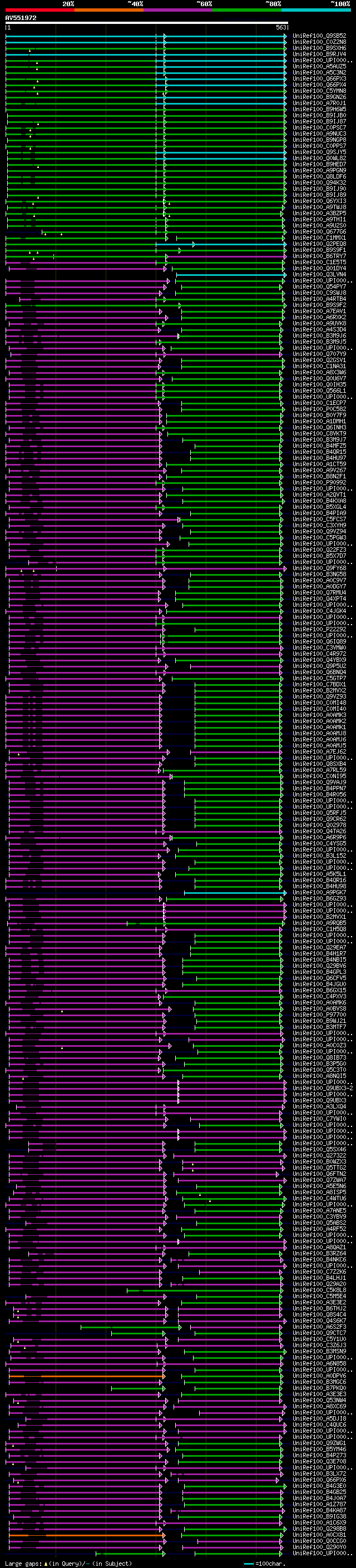Click the white AV551972 query sequence bar

(146, 23)
